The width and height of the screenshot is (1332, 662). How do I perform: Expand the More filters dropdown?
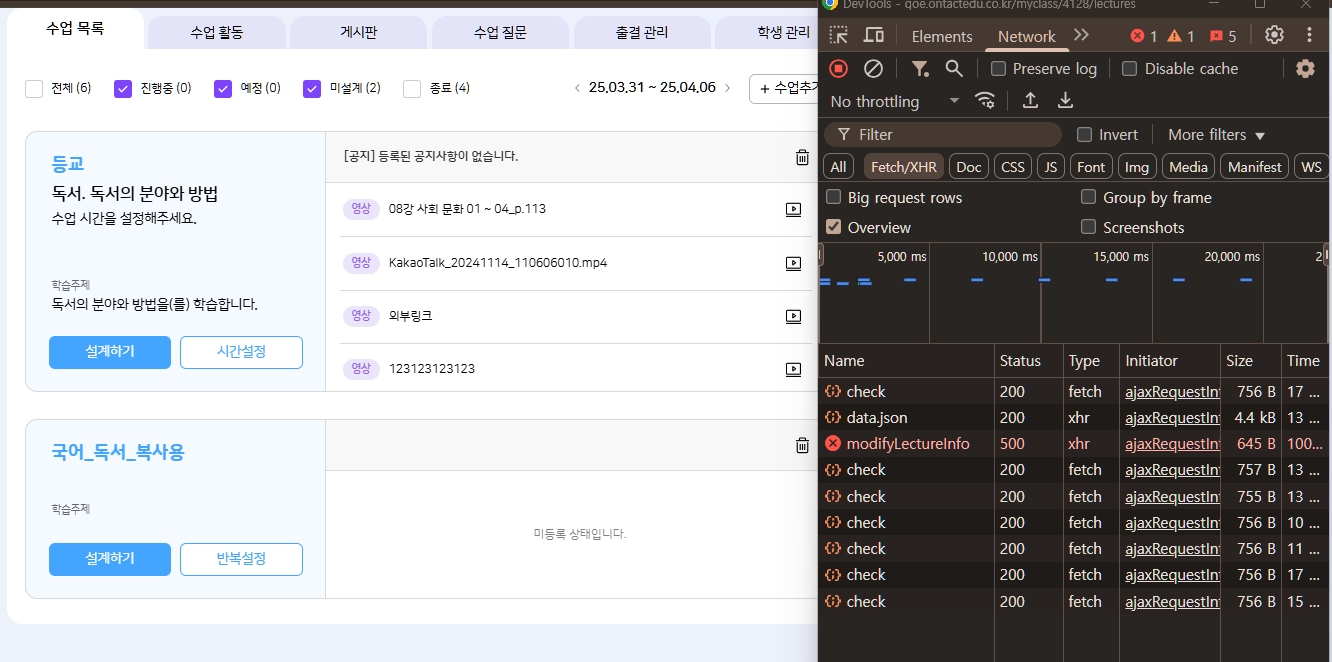1216,135
